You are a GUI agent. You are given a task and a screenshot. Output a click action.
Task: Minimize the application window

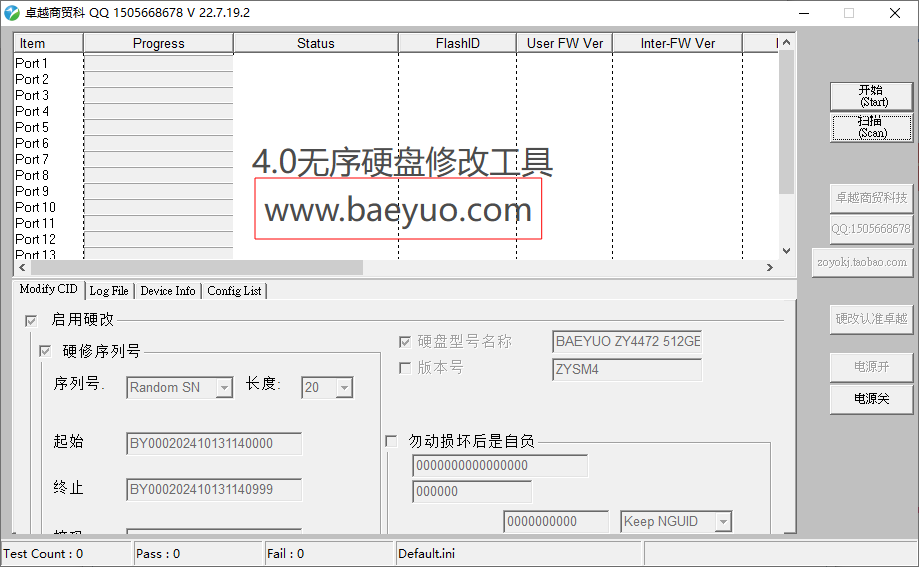pyautogui.click(x=804, y=13)
